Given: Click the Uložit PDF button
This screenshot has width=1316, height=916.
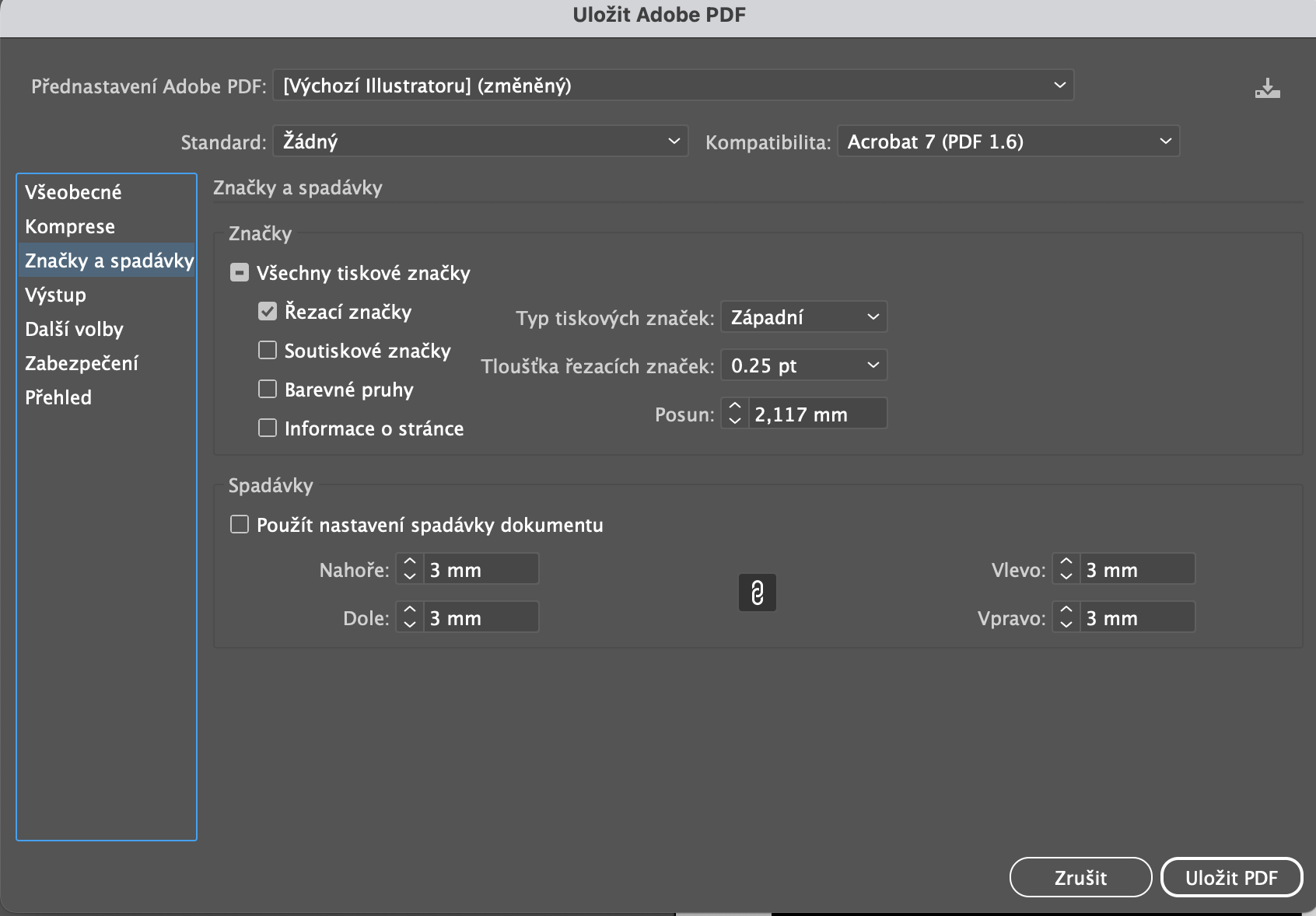Looking at the screenshot, I should pos(1231,878).
